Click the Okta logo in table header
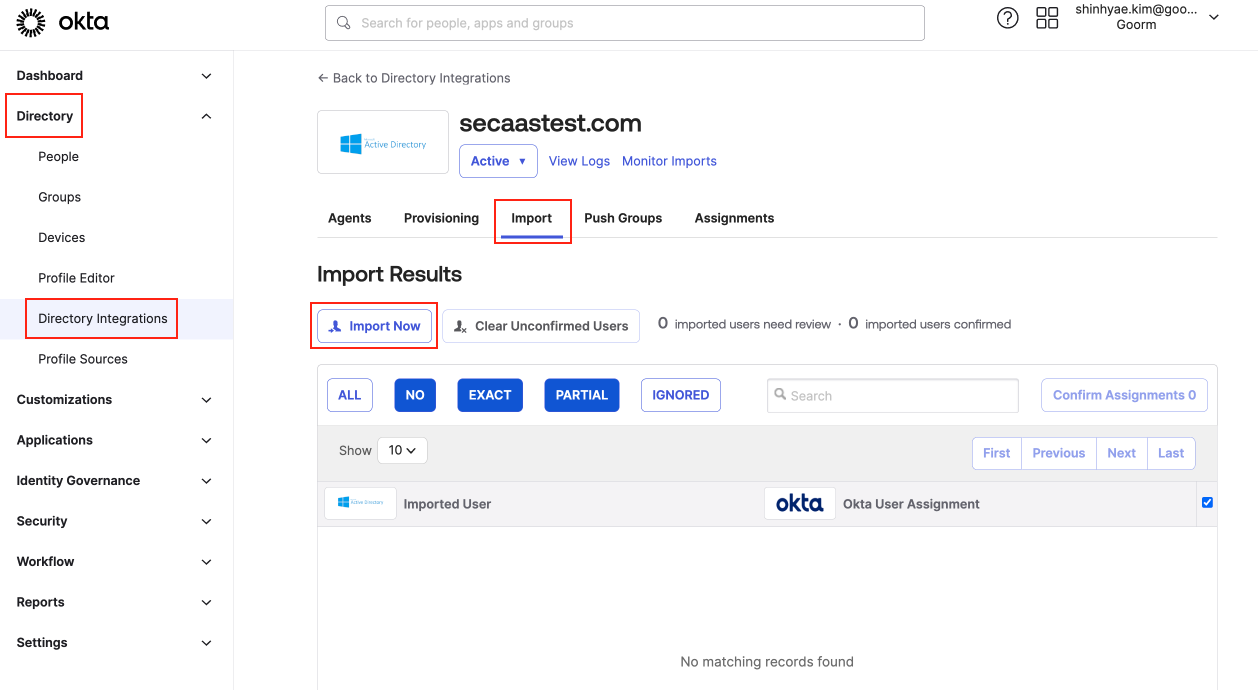 coord(799,504)
